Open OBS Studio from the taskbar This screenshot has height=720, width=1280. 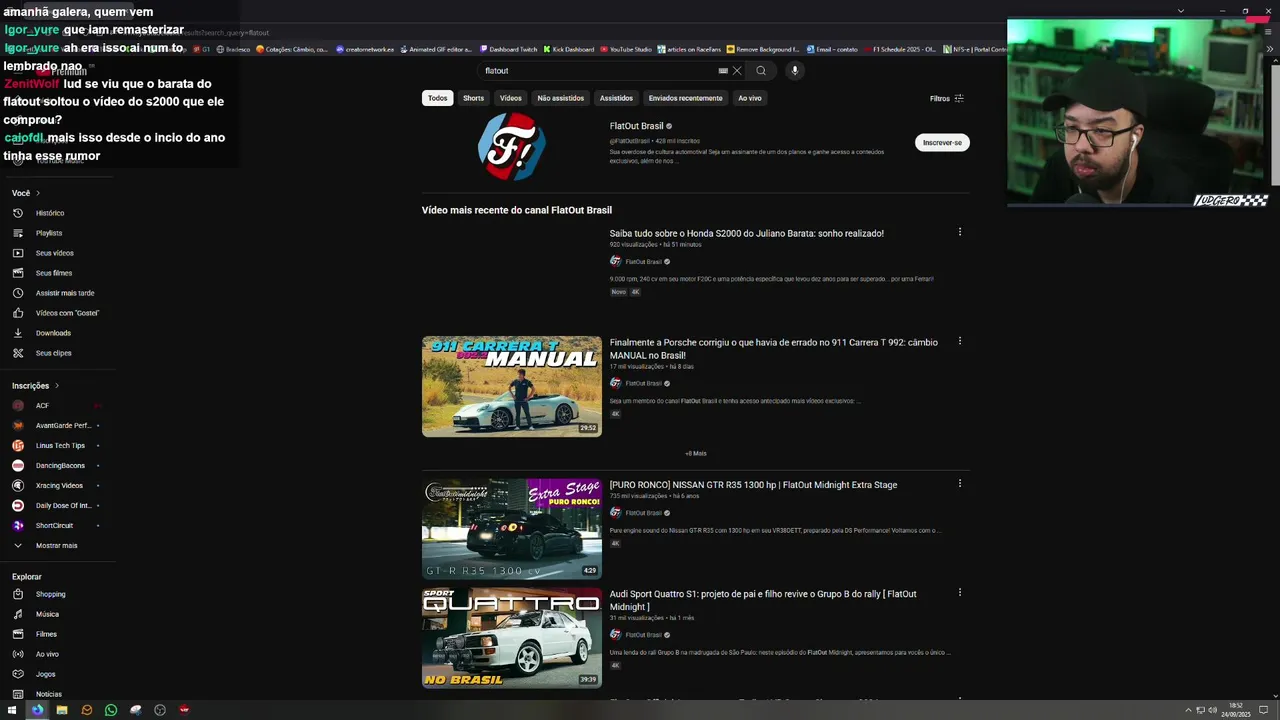(x=160, y=710)
